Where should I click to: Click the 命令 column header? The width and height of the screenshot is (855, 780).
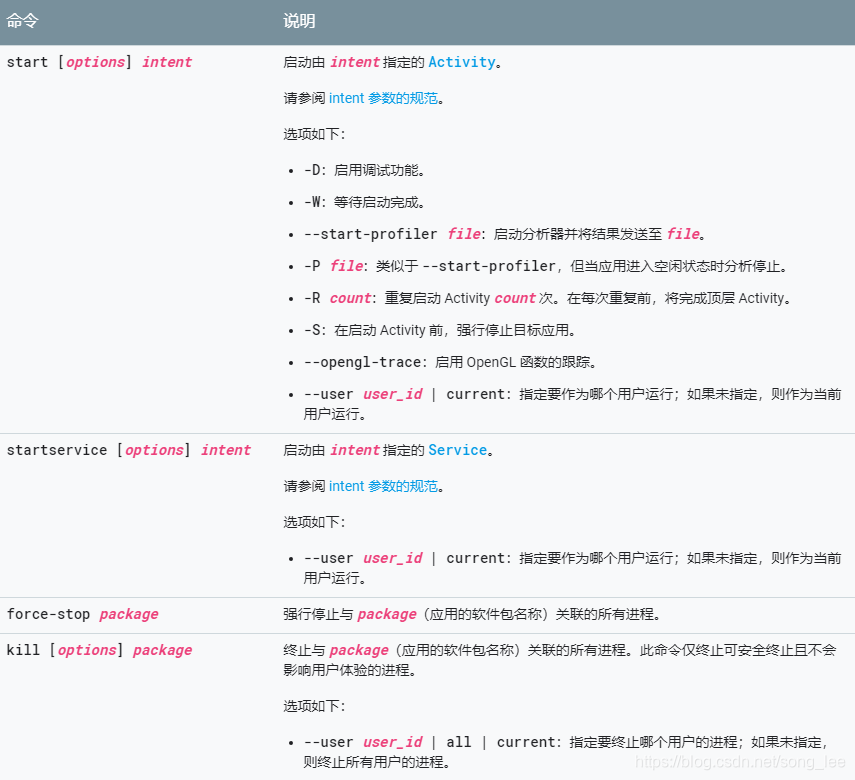(x=22, y=21)
